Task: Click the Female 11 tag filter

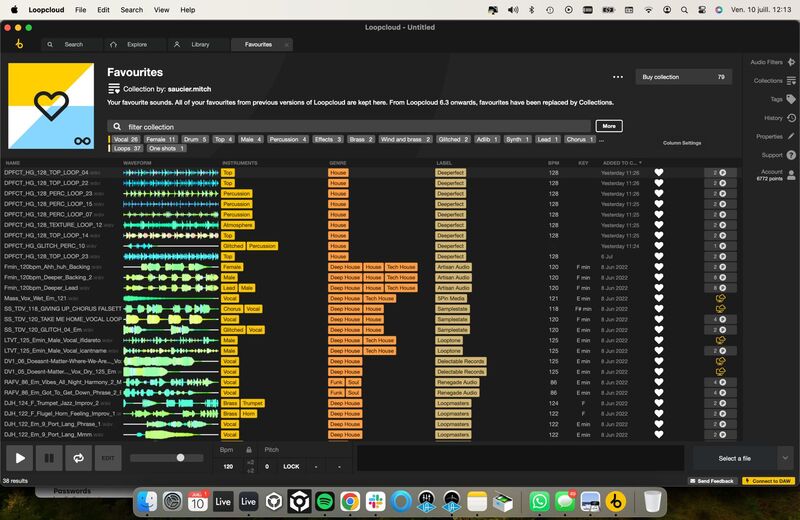Action: tap(160, 139)
